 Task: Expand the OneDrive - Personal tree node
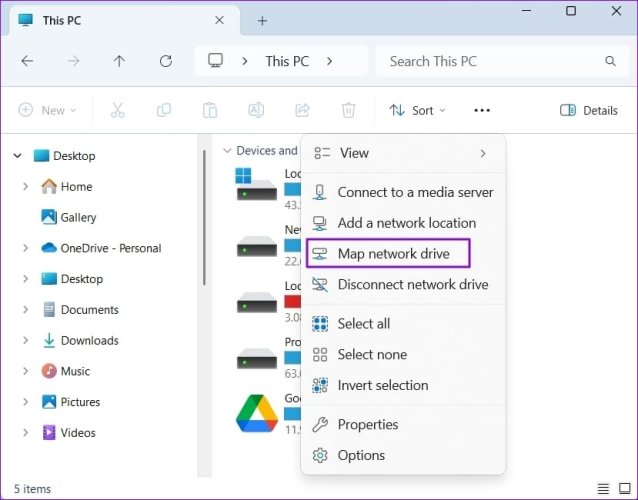coord(25,248)
